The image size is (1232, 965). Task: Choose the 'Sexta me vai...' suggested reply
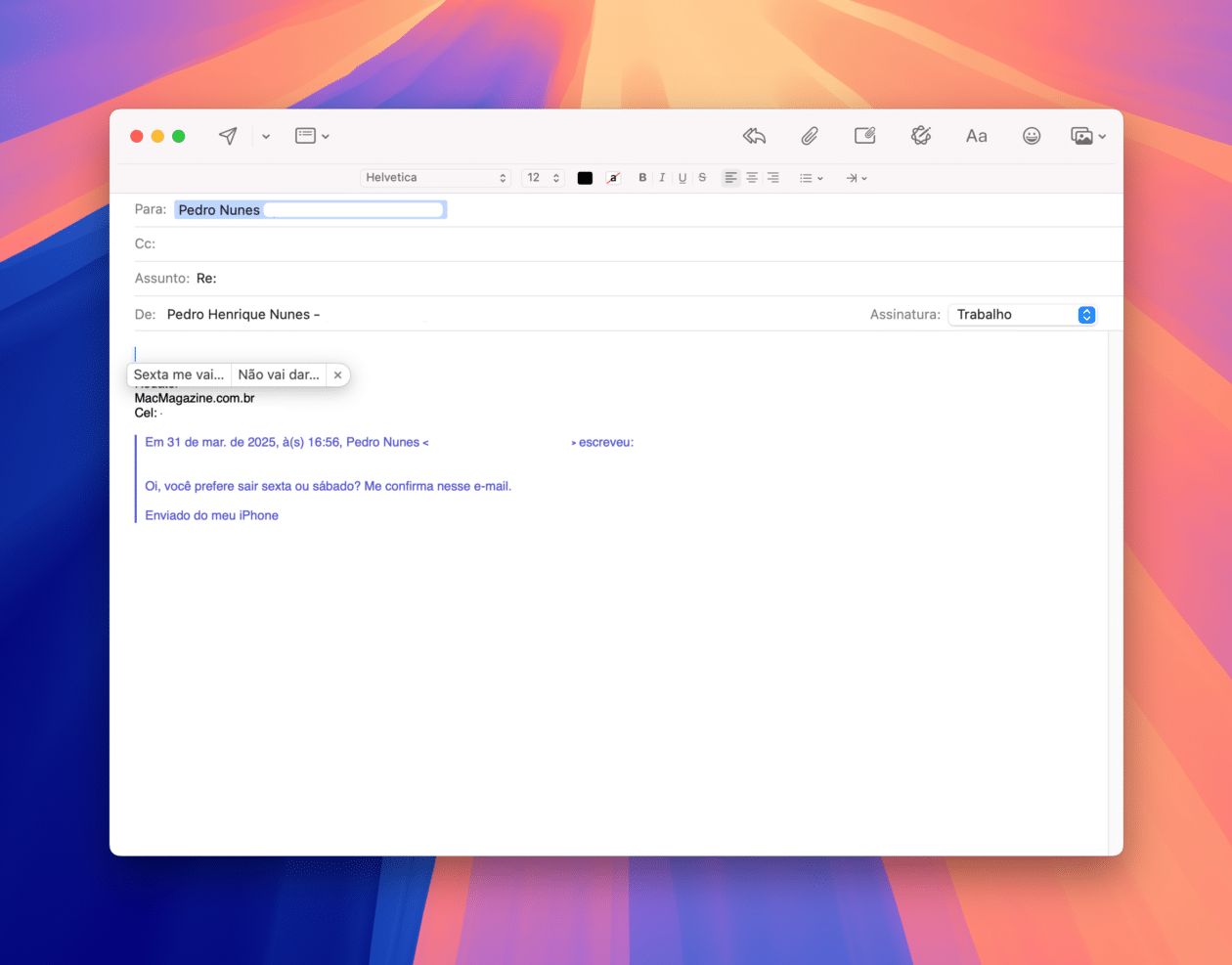[x=179, y=374]
